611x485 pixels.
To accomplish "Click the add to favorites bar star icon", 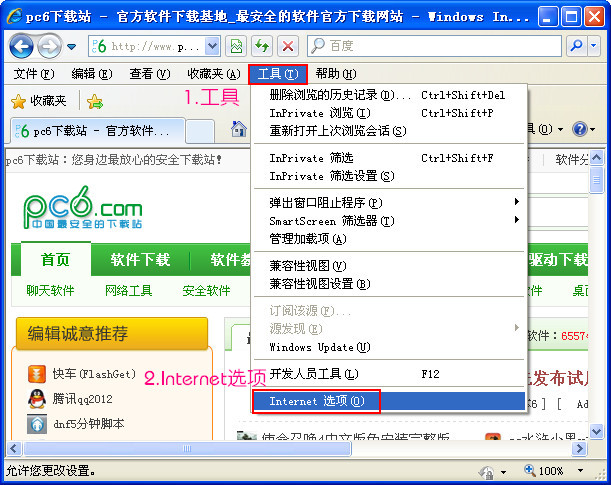I will point(95,102).
